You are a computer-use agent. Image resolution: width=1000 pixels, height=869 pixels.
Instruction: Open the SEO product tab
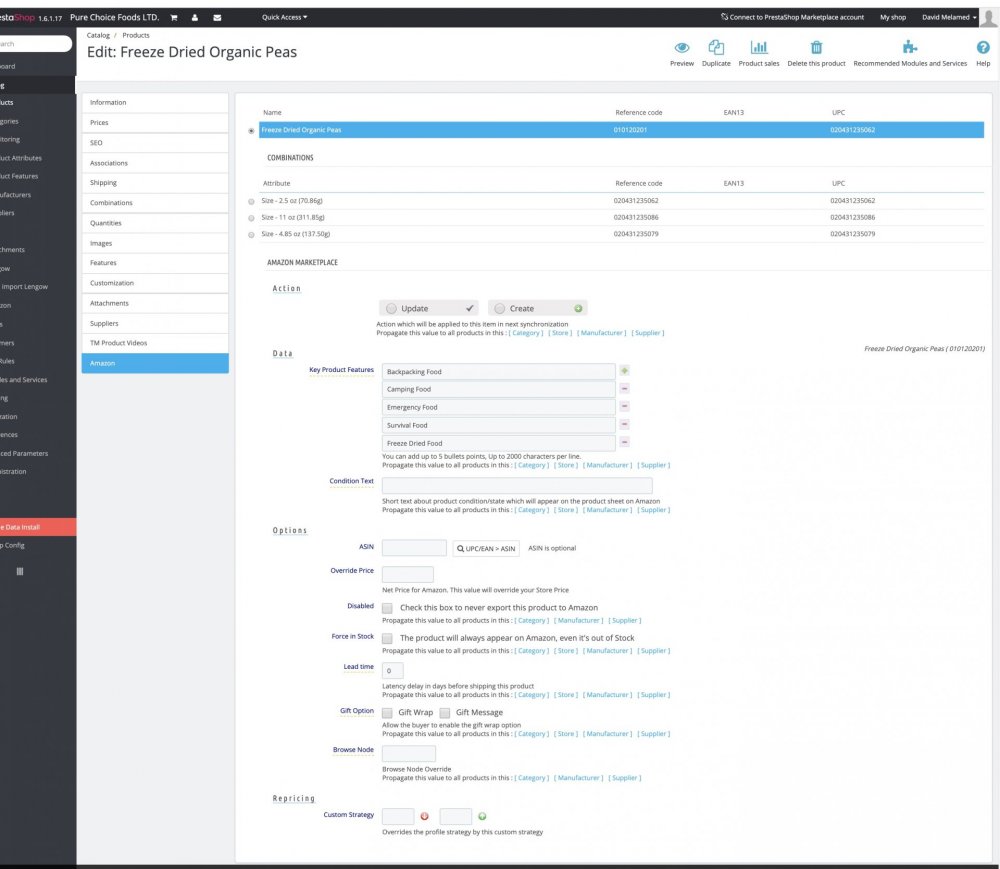tap(155, 143)
